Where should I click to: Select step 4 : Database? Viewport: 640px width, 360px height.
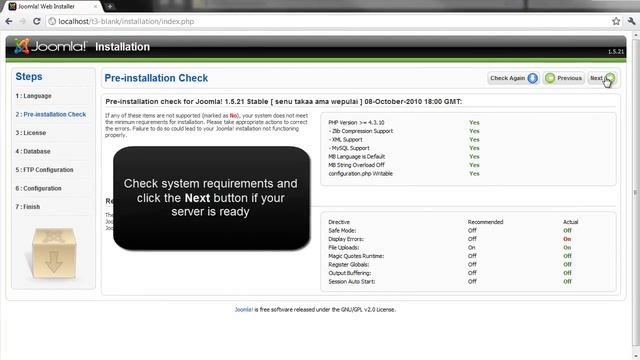(33, 151)
